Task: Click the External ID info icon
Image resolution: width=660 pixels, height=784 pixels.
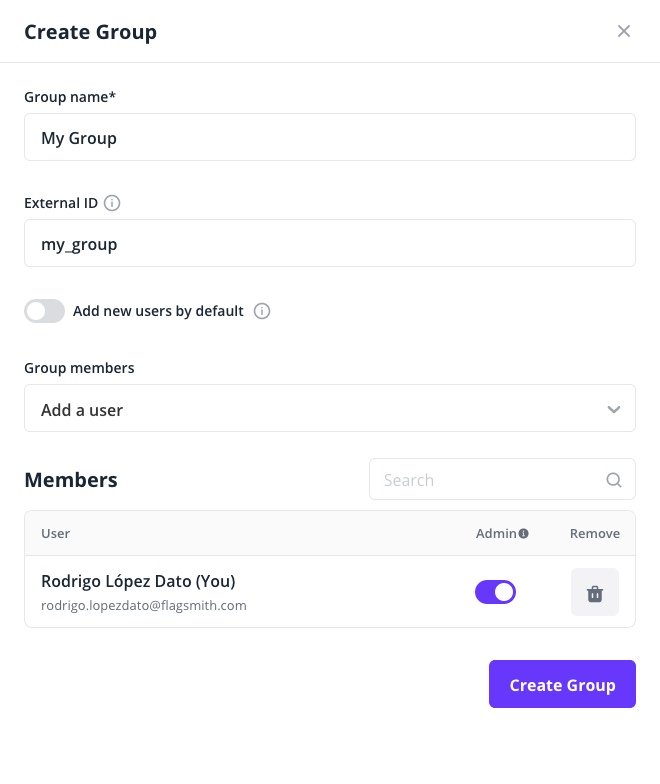Action: pos(112,203)
